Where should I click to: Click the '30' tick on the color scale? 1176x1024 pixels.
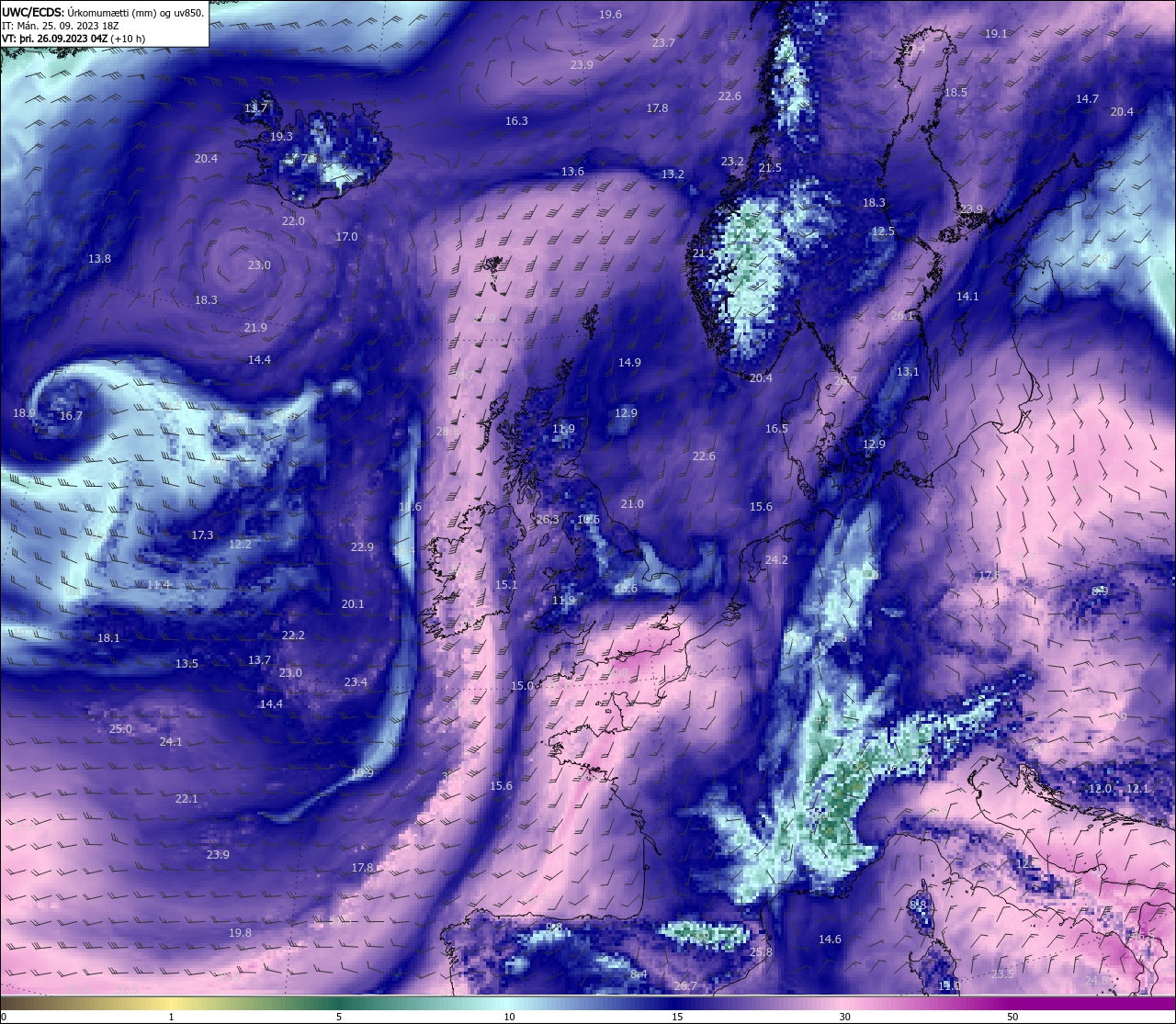tap(844, 1017)
